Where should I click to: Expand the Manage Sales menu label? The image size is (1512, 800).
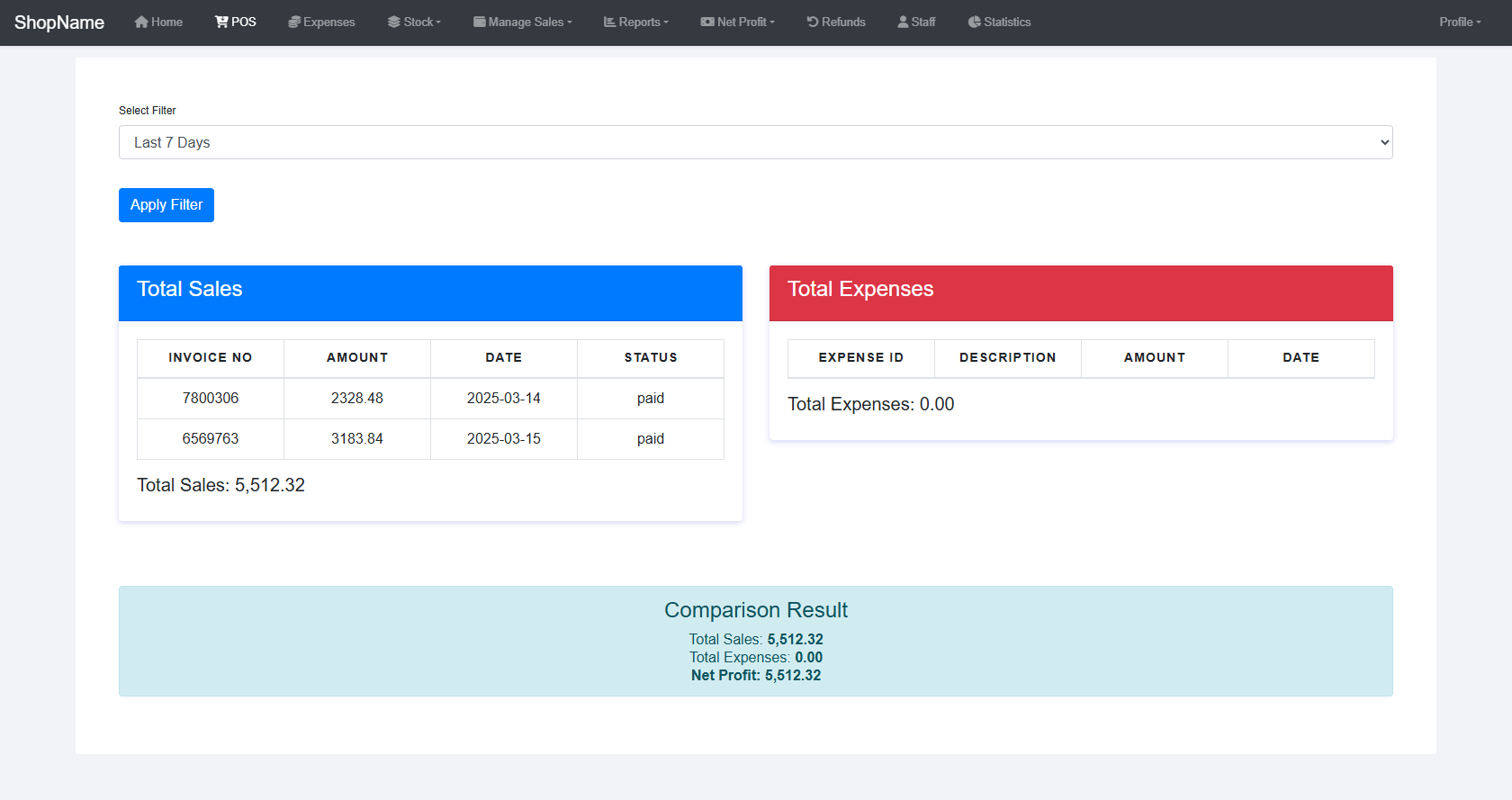coord(530,22)
